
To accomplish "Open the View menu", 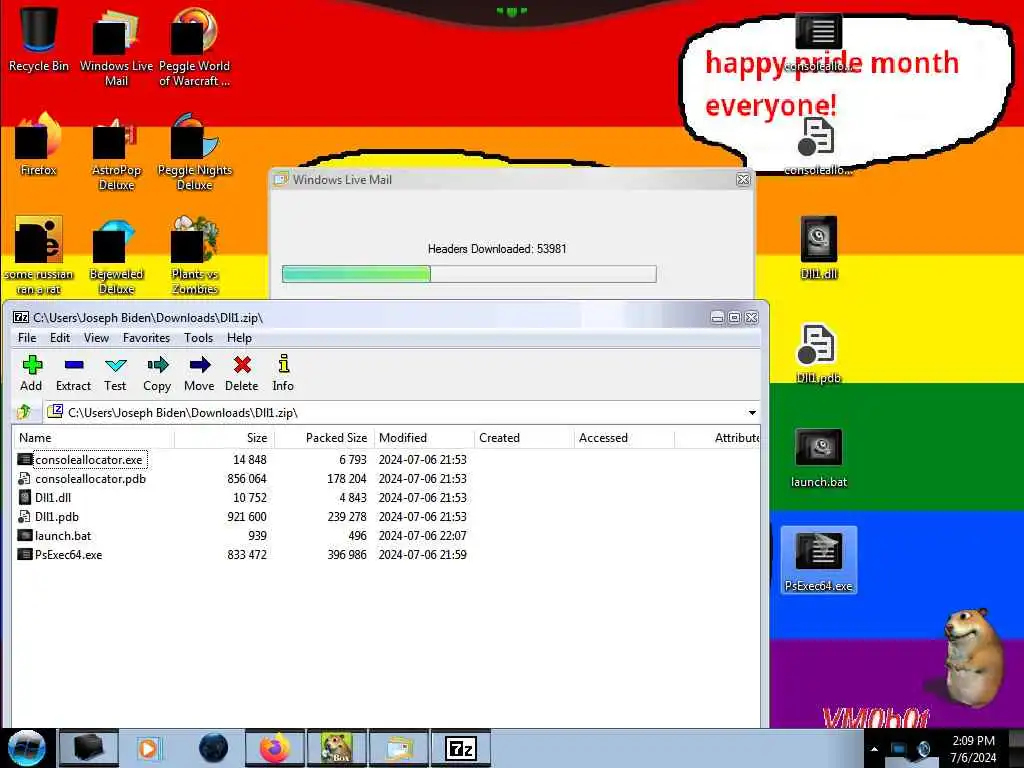I will (96, 338).
